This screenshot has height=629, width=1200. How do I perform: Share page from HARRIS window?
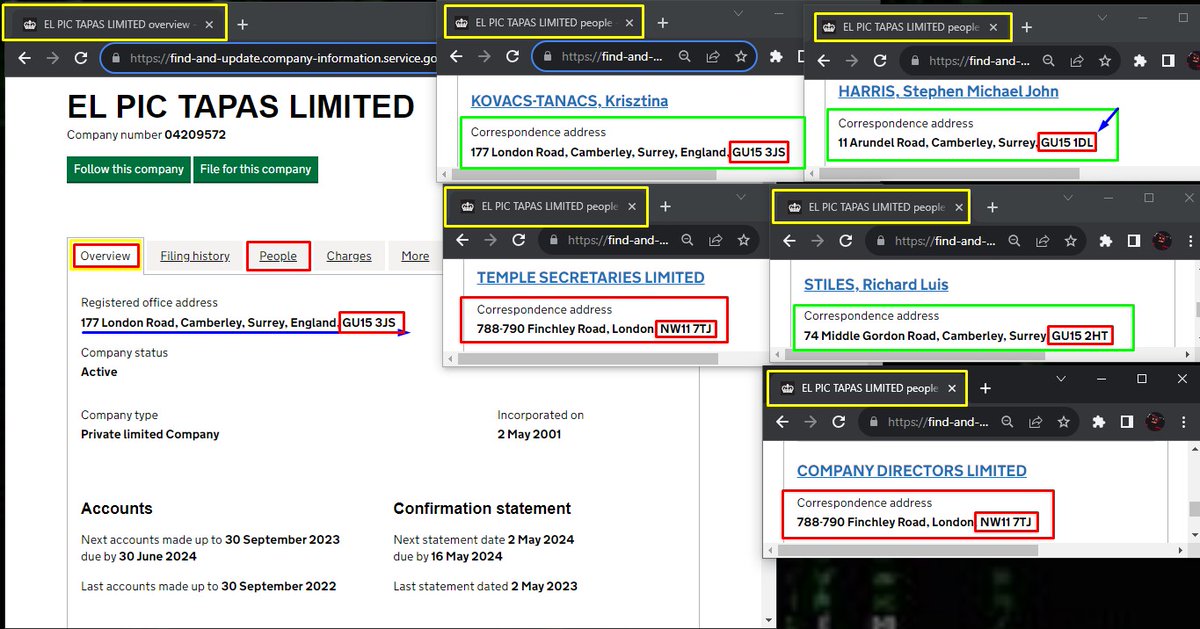[1076, 60]
